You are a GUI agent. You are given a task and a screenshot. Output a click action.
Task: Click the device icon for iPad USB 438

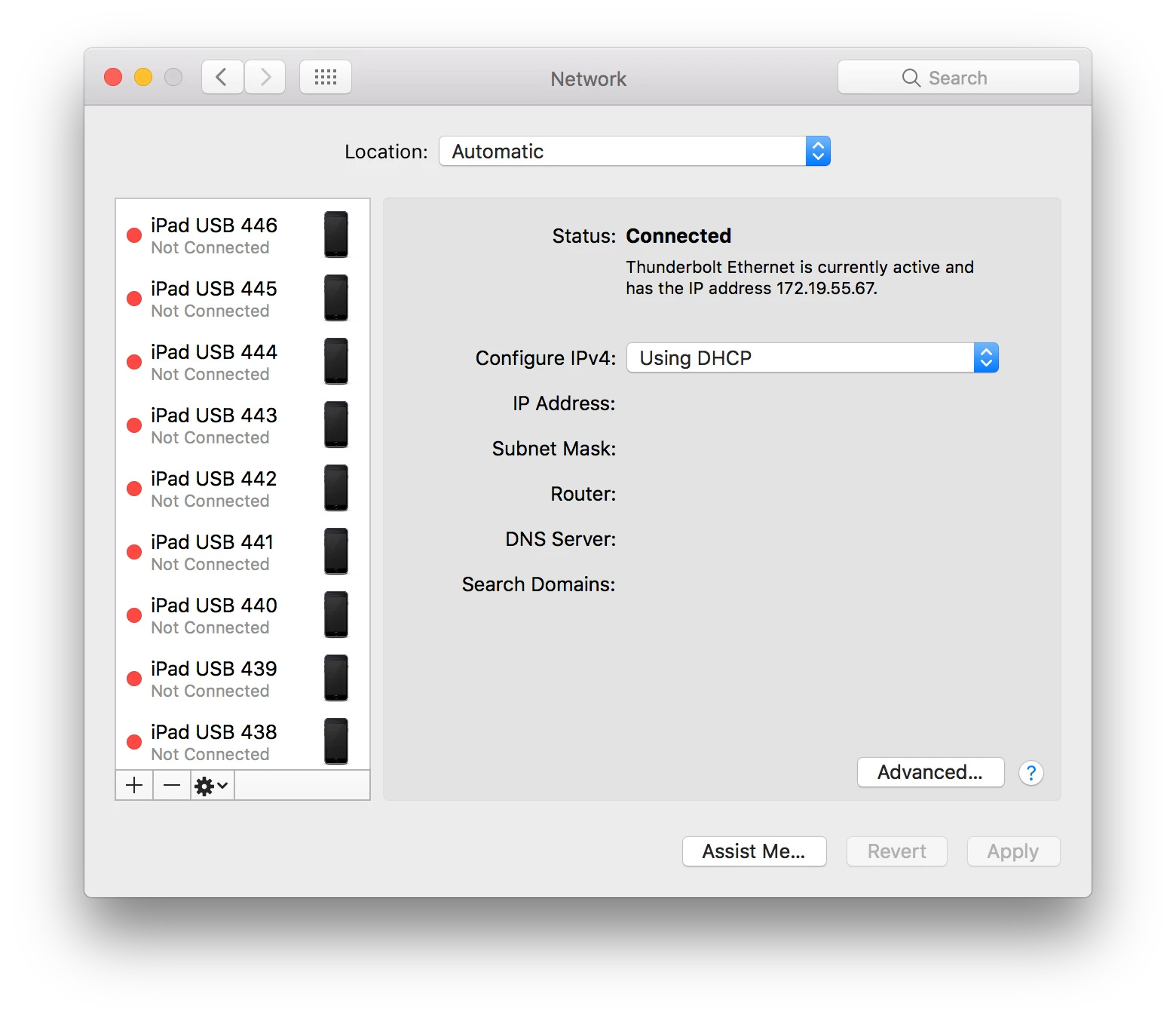[x=336, y=741]
